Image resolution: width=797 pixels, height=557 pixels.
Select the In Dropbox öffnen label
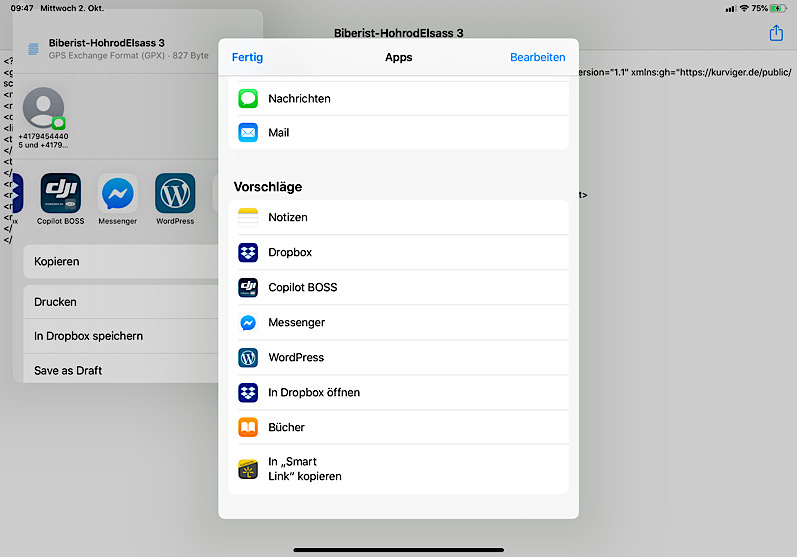coord(314,392)
